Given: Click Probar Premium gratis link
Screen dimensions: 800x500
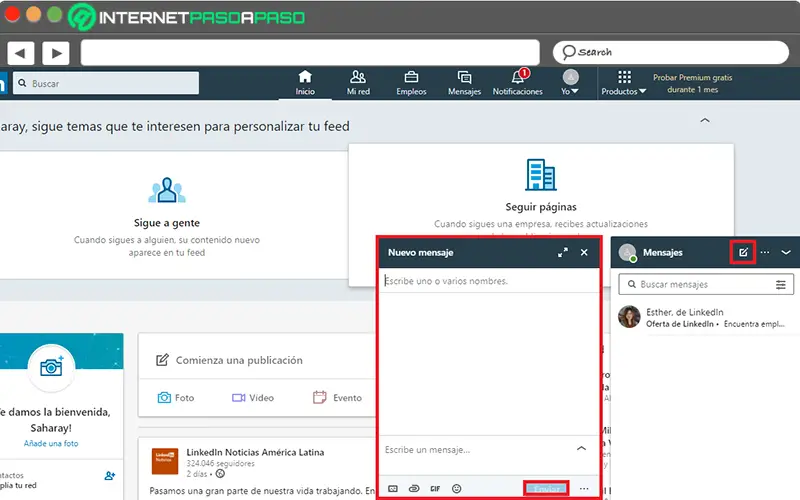Looking at the screenshot, I should [x=692, y=83].
